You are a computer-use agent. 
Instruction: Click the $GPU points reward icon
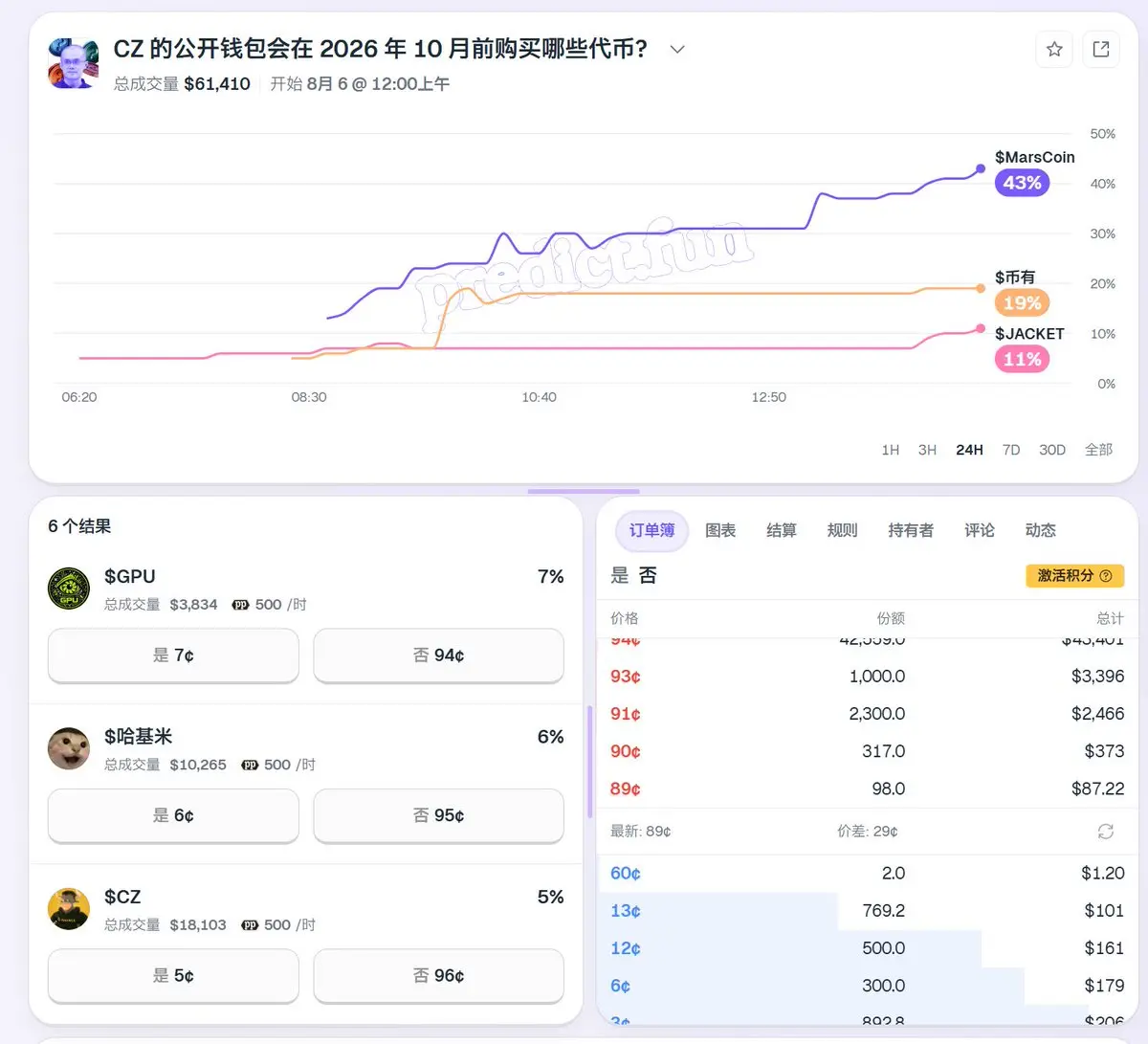(240, 605)
